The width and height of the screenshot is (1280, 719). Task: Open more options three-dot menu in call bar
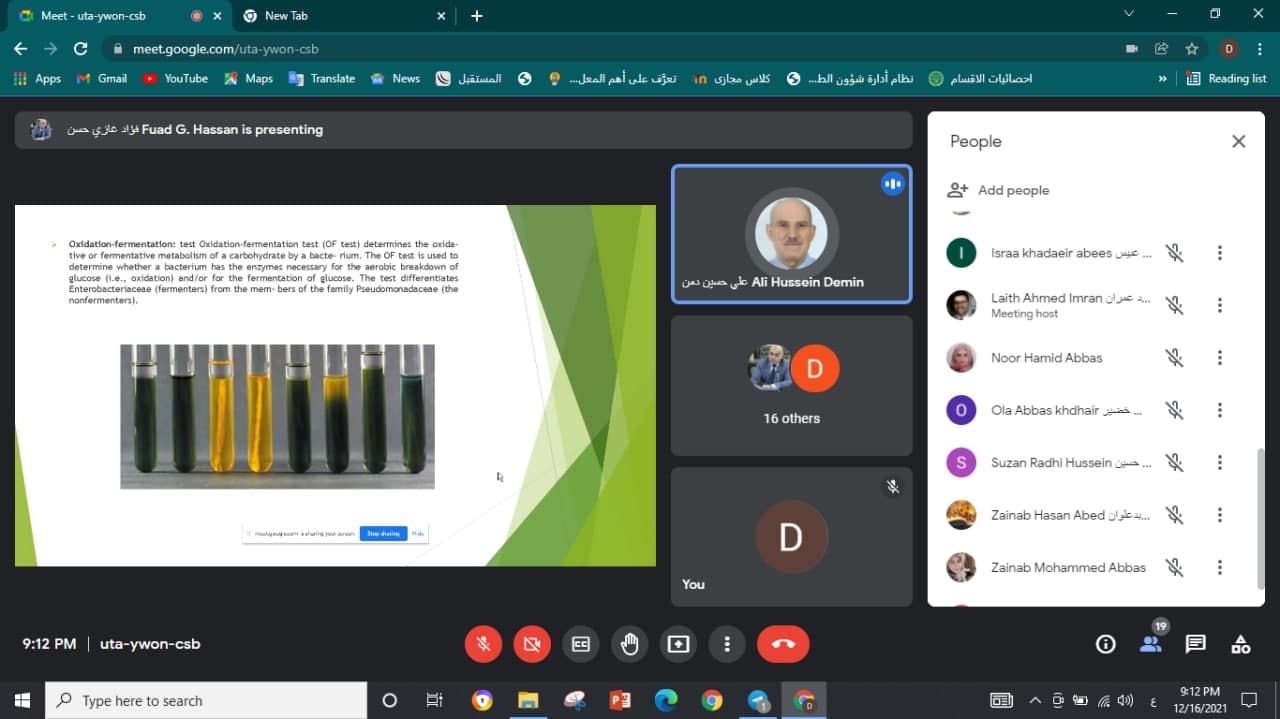click(x=727, y=644)
